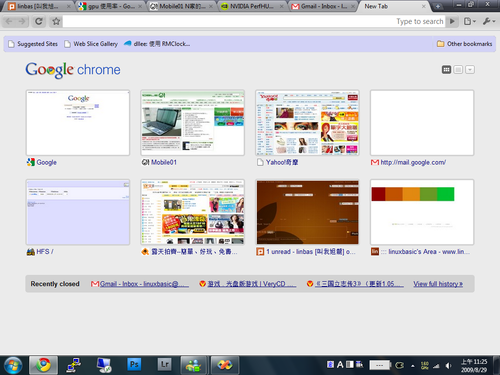Expand the new tab page options arrow
This screenshot has height=375, width=500.
coord(470,70)
